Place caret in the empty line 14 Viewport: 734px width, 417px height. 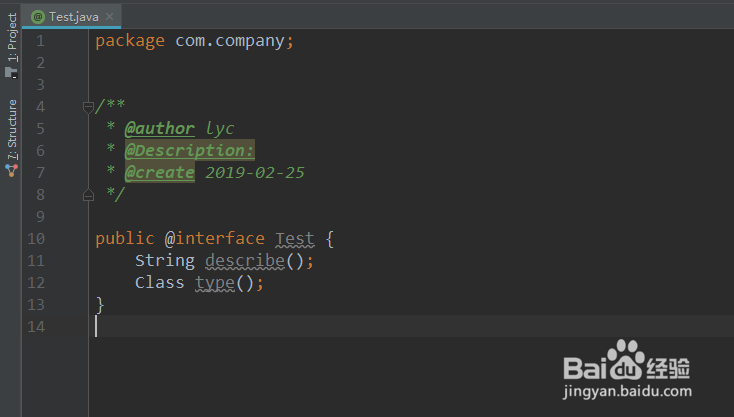412,326
